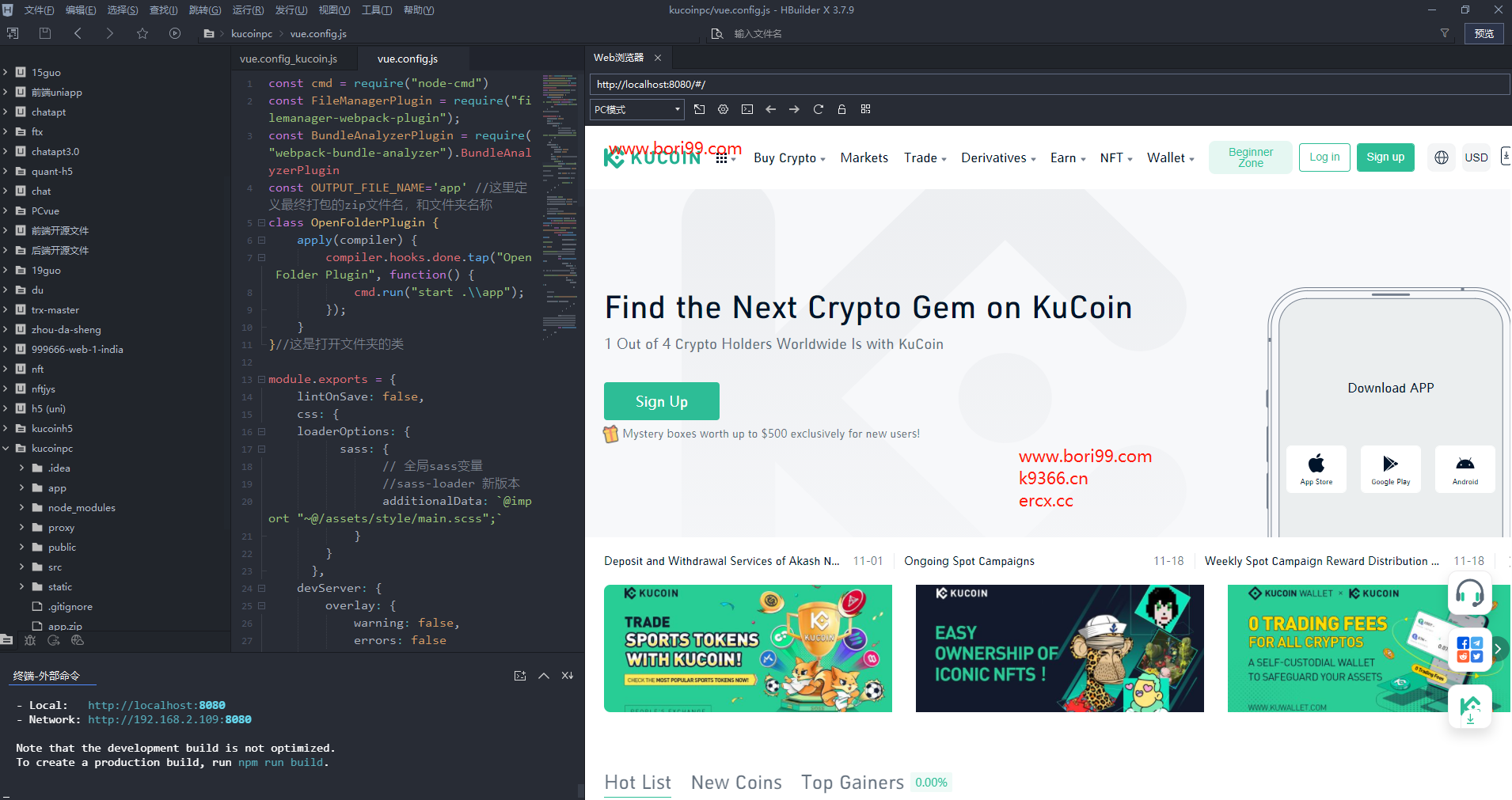This screenshot has height=800, width=1512.
Task: Click the banner carousel next arrow
Action: tap(1498, 649)
